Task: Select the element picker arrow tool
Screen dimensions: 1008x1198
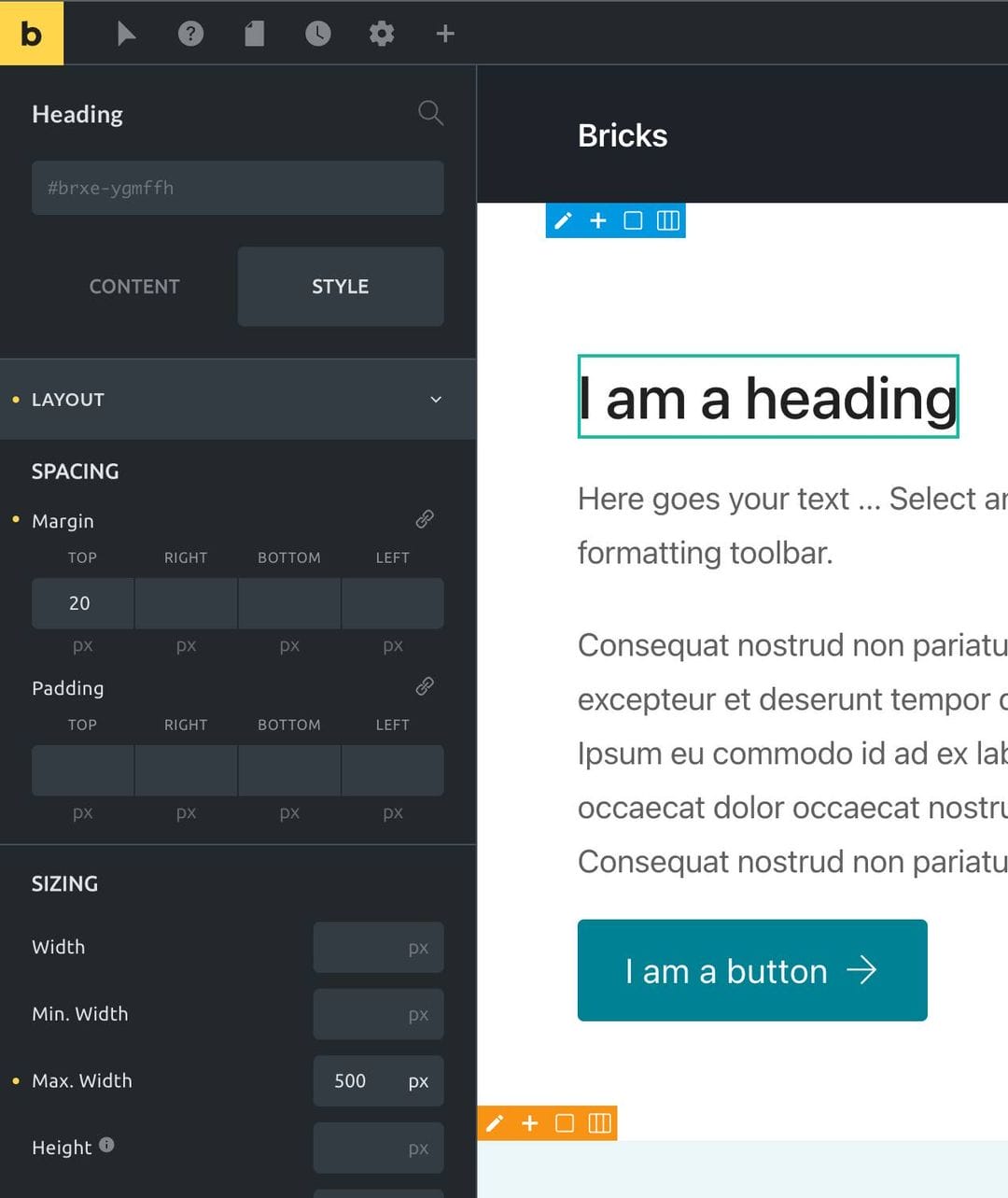Action: (127, 34)
